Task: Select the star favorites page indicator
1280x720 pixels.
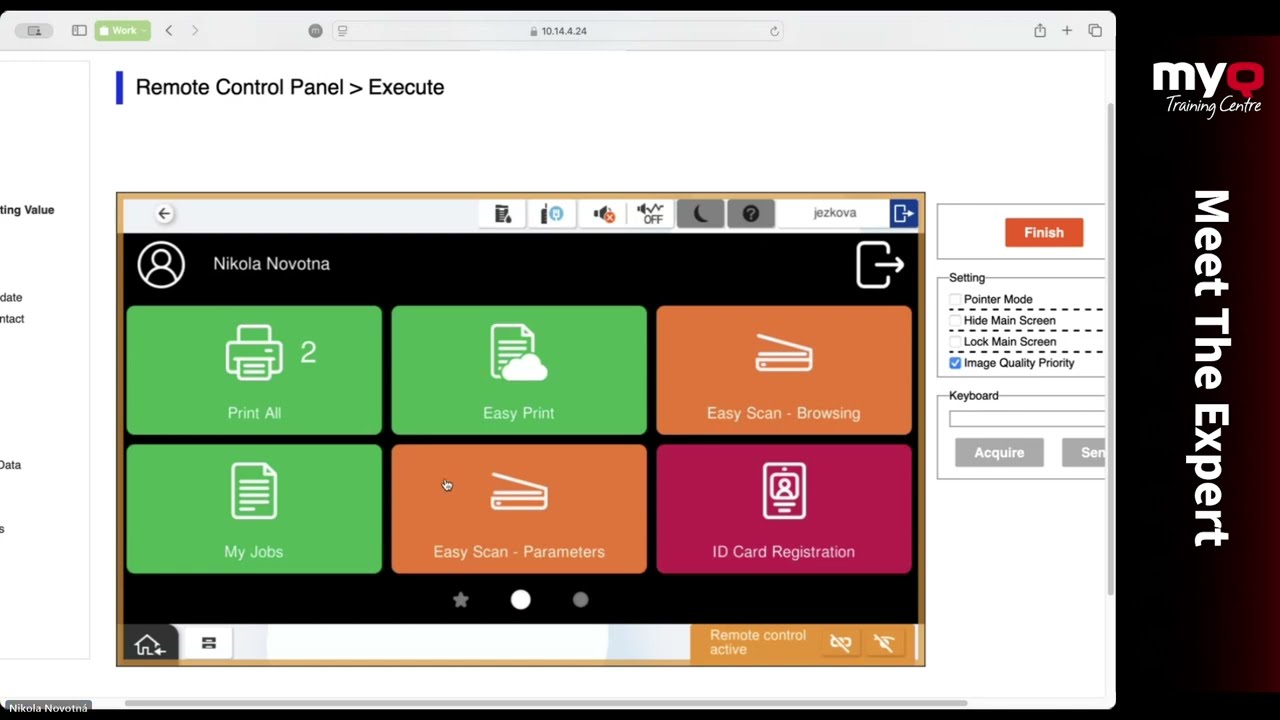Action: [461, 600]
